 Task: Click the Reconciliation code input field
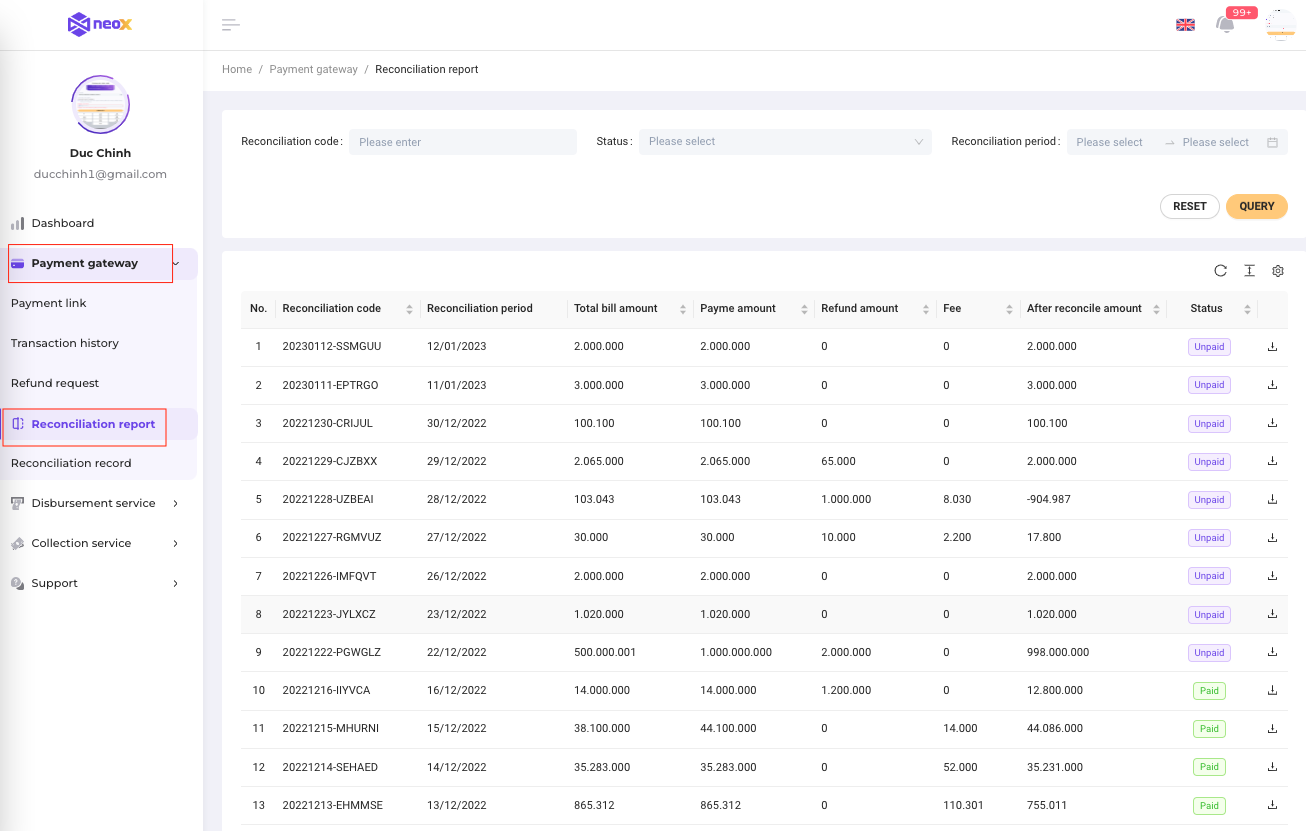463,142
